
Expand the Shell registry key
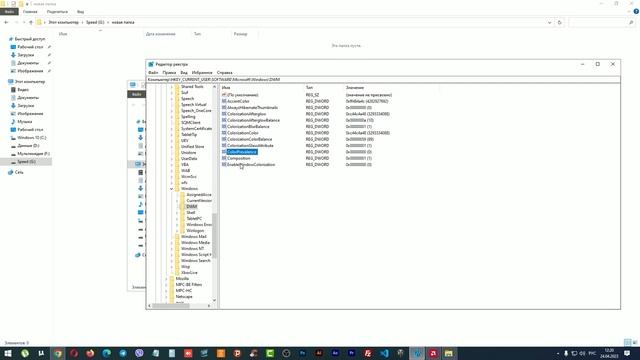pyautogui.click(x=177, y=213)
